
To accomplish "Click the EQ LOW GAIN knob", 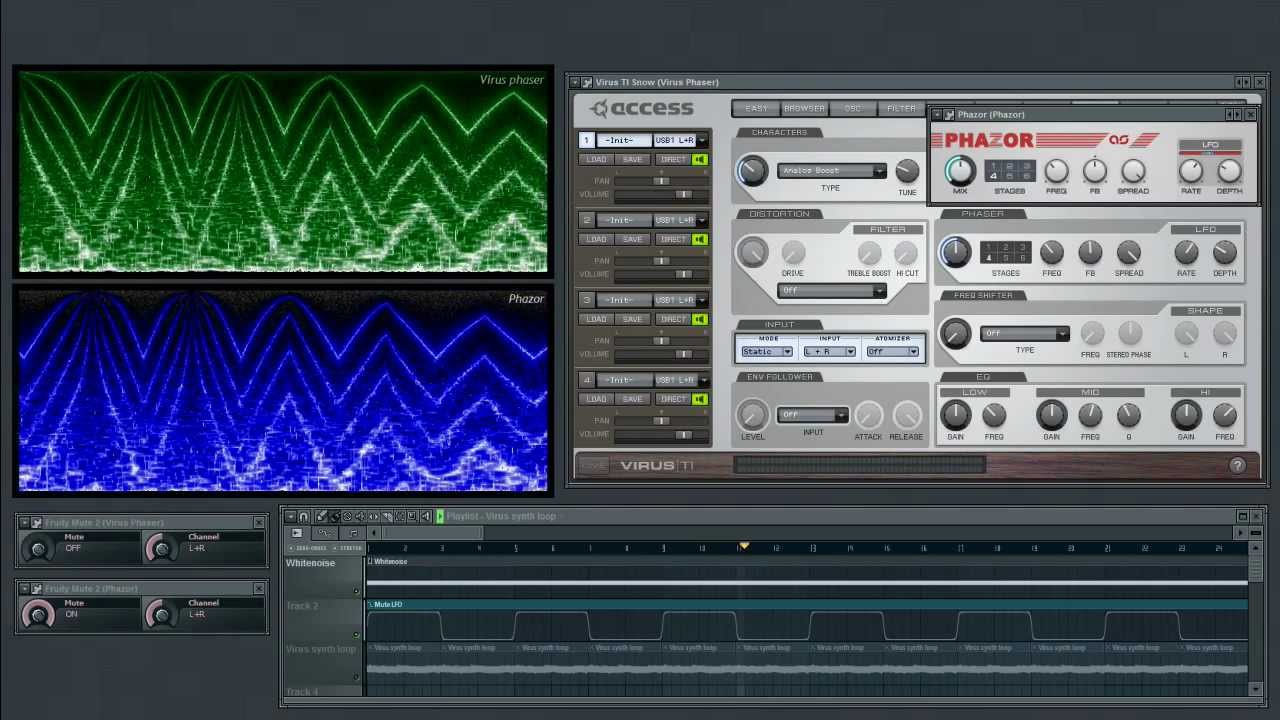I will pos(955,416).
